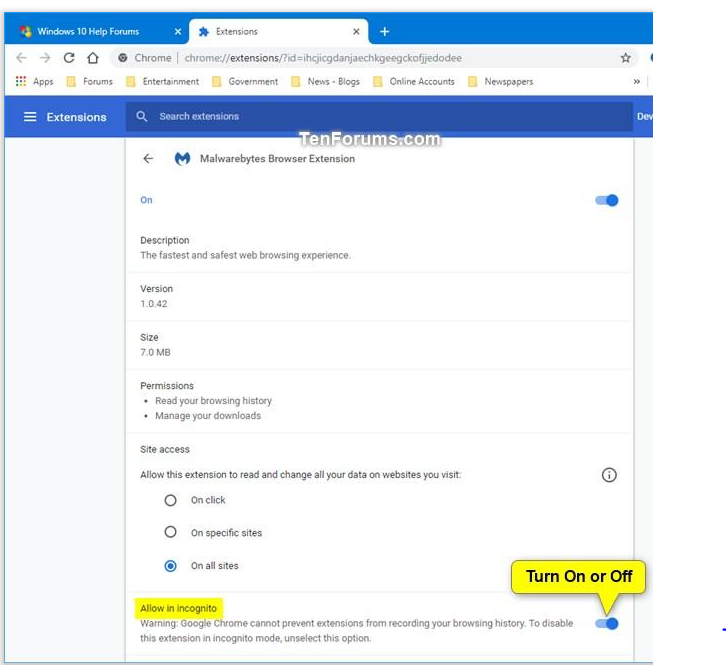726x665 pixels.
Task: Go to the home page icon
Action: click(x=93, y=58)
